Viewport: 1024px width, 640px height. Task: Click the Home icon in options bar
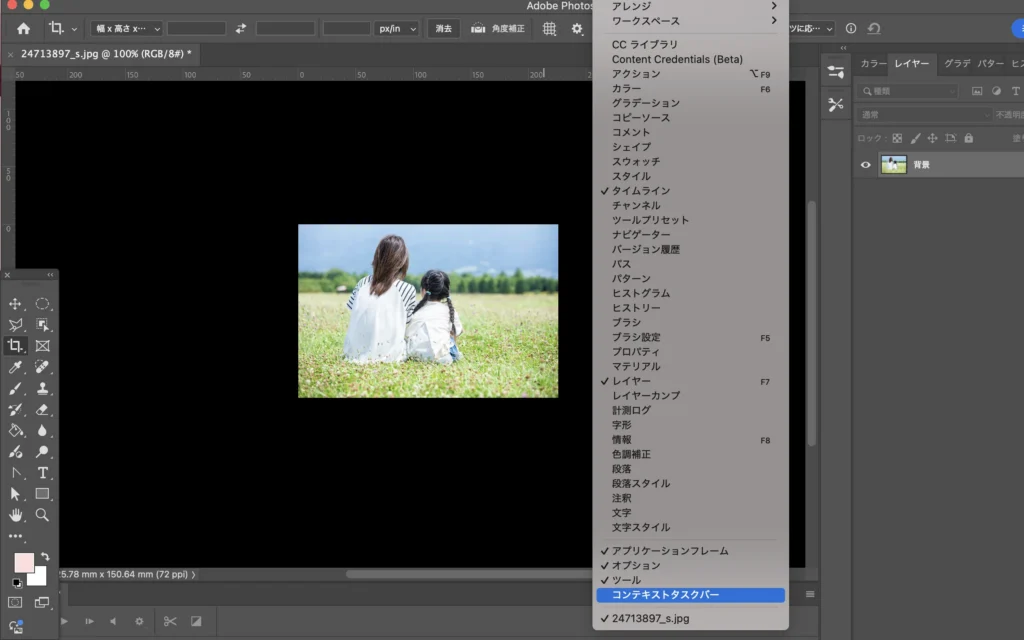coord(23,29)
